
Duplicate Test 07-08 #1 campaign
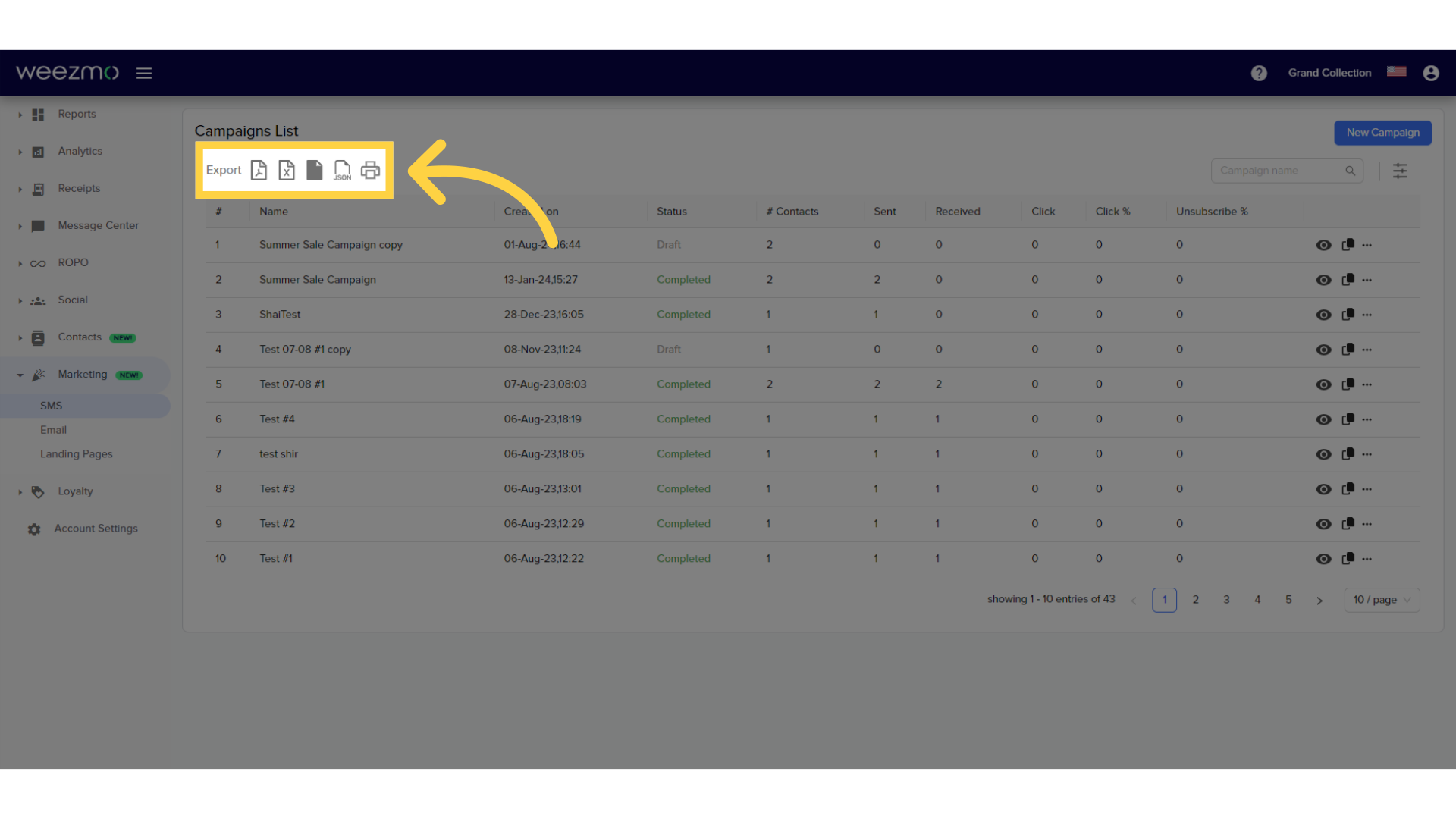click(1348, 384)
